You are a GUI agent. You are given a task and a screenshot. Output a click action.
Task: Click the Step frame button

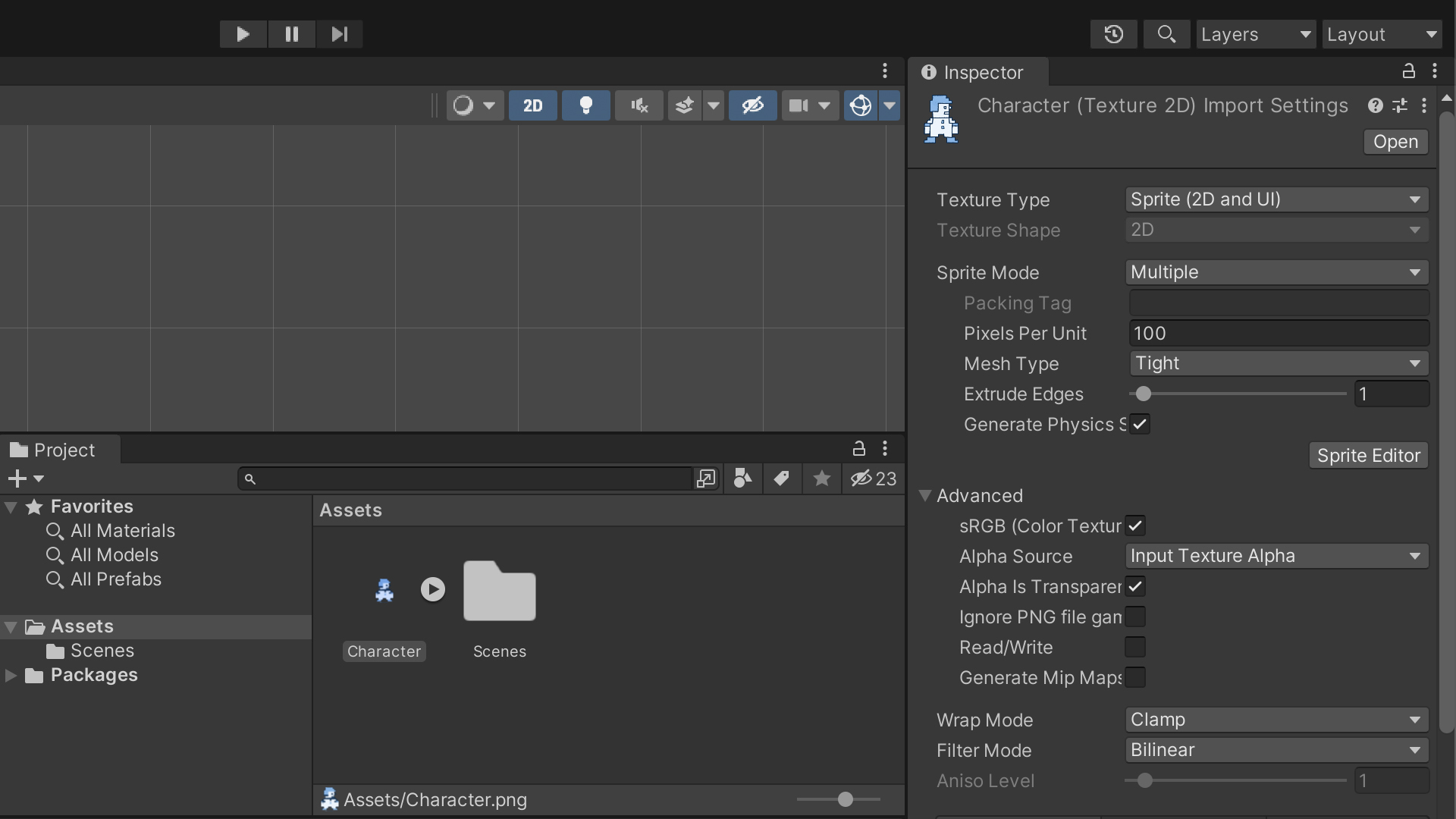(x=340, y=34)
